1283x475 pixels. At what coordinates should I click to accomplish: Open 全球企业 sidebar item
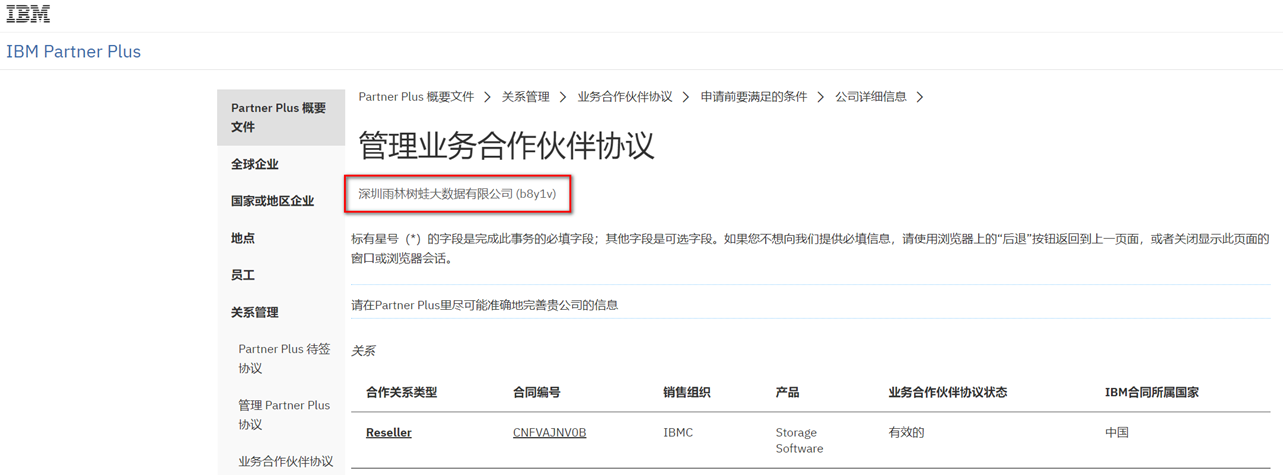click(255, 164)
